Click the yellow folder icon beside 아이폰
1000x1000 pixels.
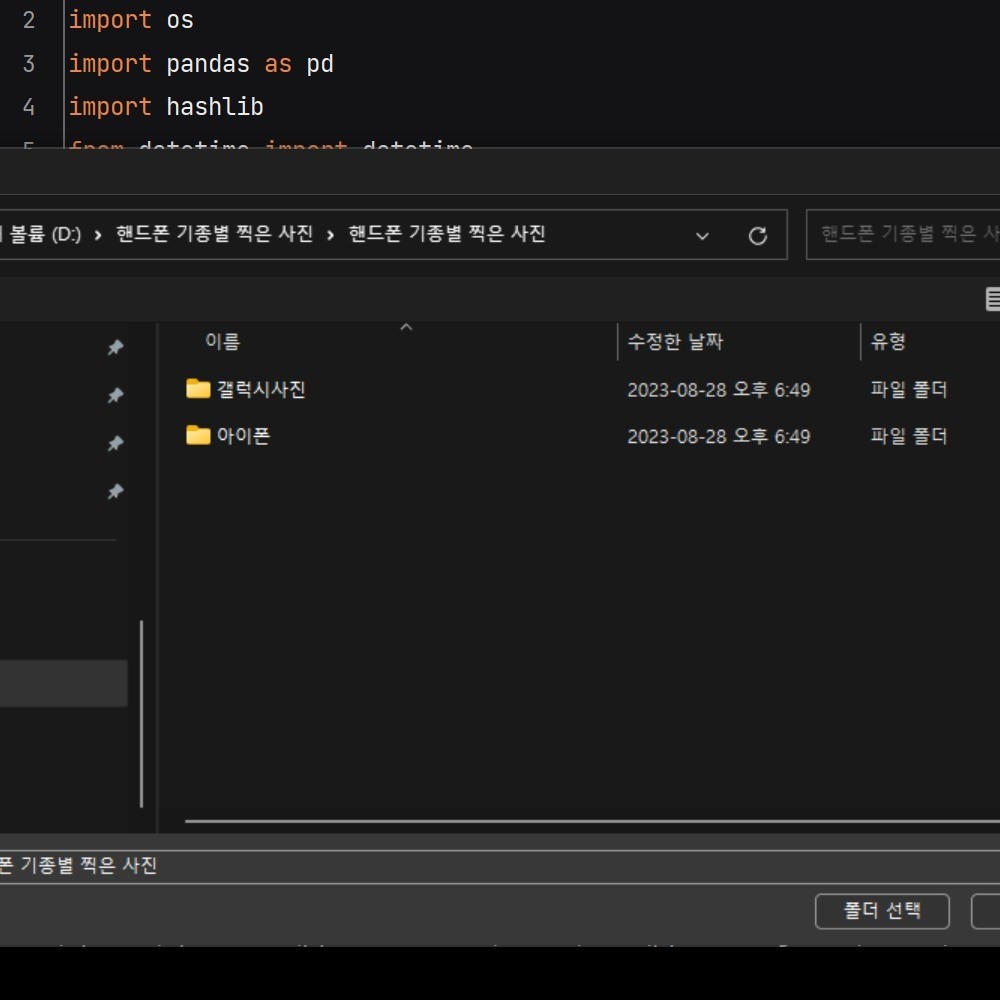click(197, 435)
